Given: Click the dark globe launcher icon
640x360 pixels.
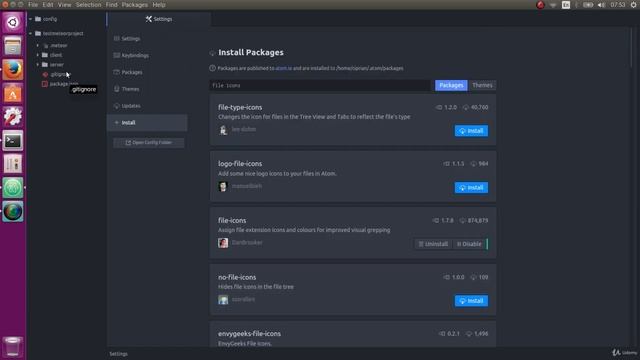Looking at the screenshot, I should [x=13, y=211].
